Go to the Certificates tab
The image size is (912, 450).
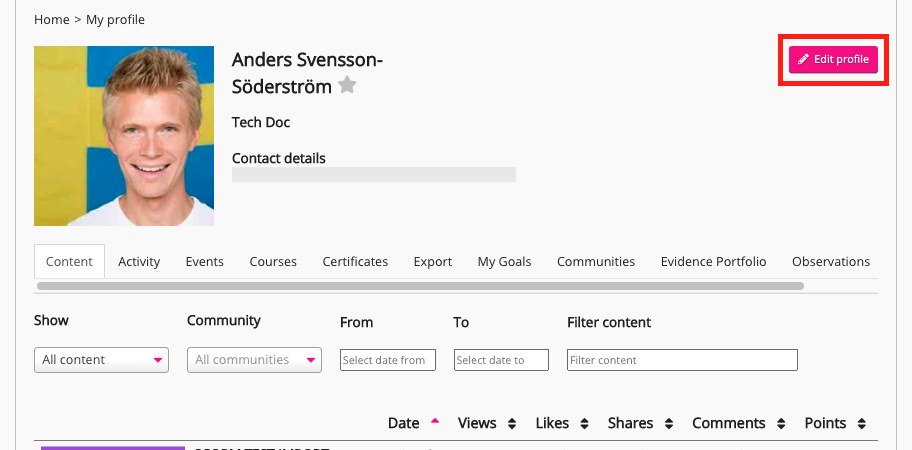coord(355,262)
